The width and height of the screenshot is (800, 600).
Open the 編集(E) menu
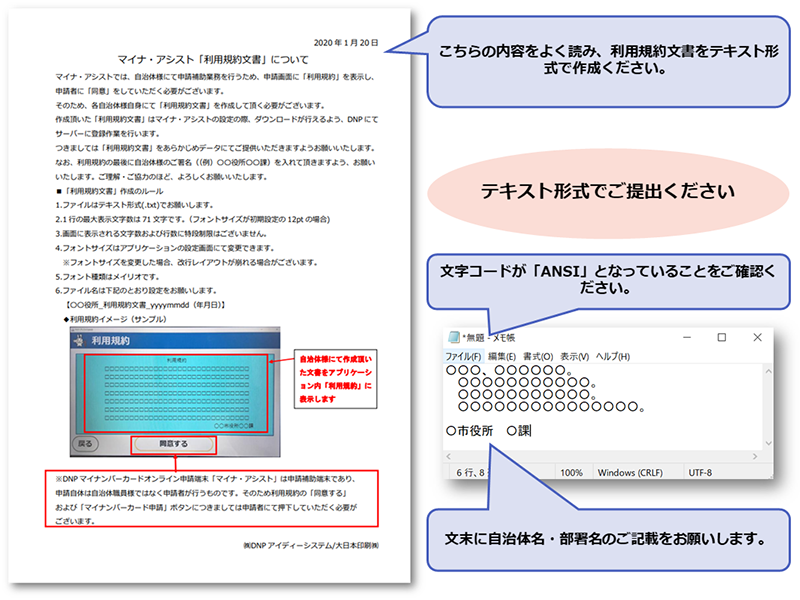pos(501,357)
